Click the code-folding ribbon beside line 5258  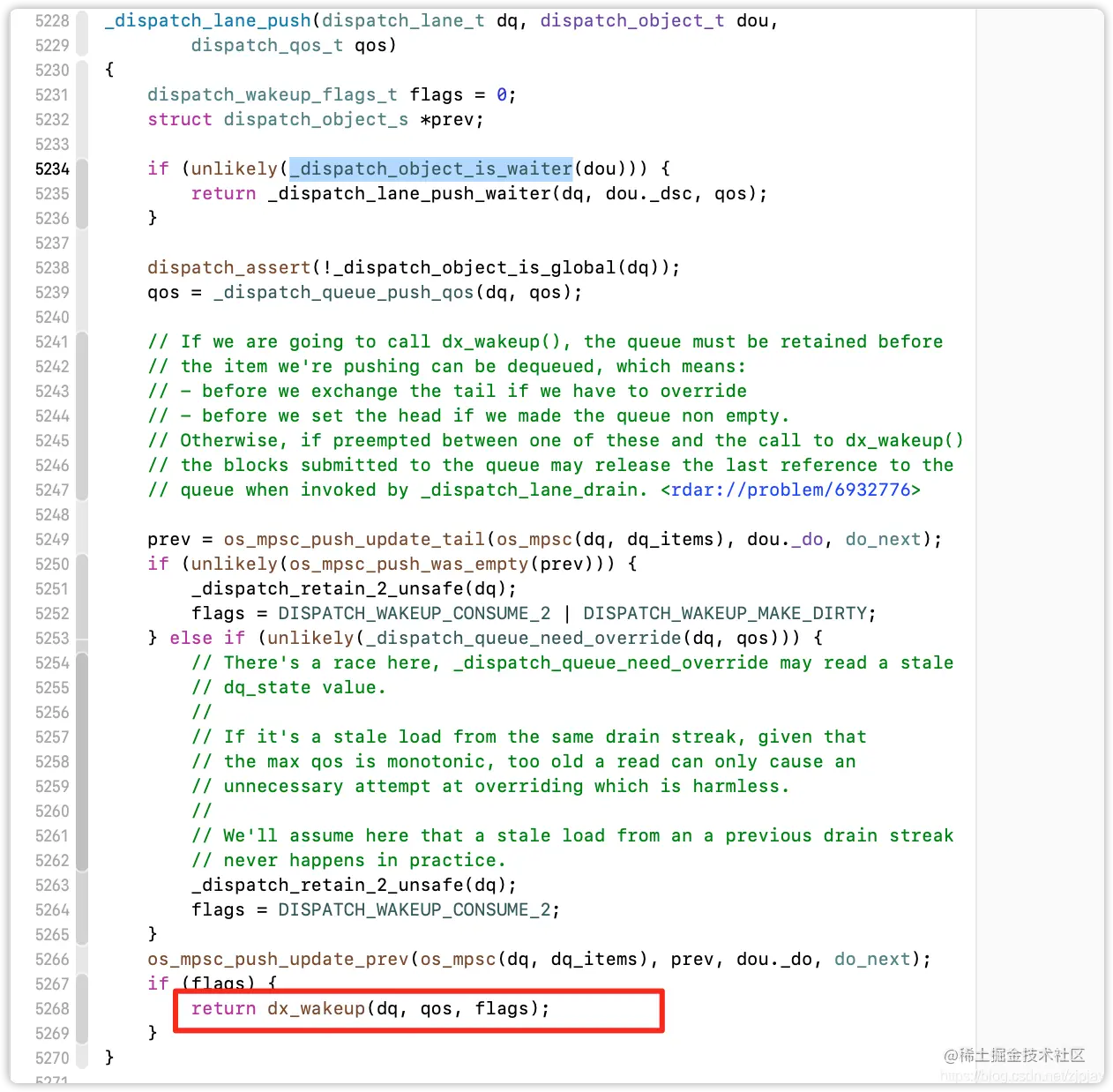click(x=82, y=761)
